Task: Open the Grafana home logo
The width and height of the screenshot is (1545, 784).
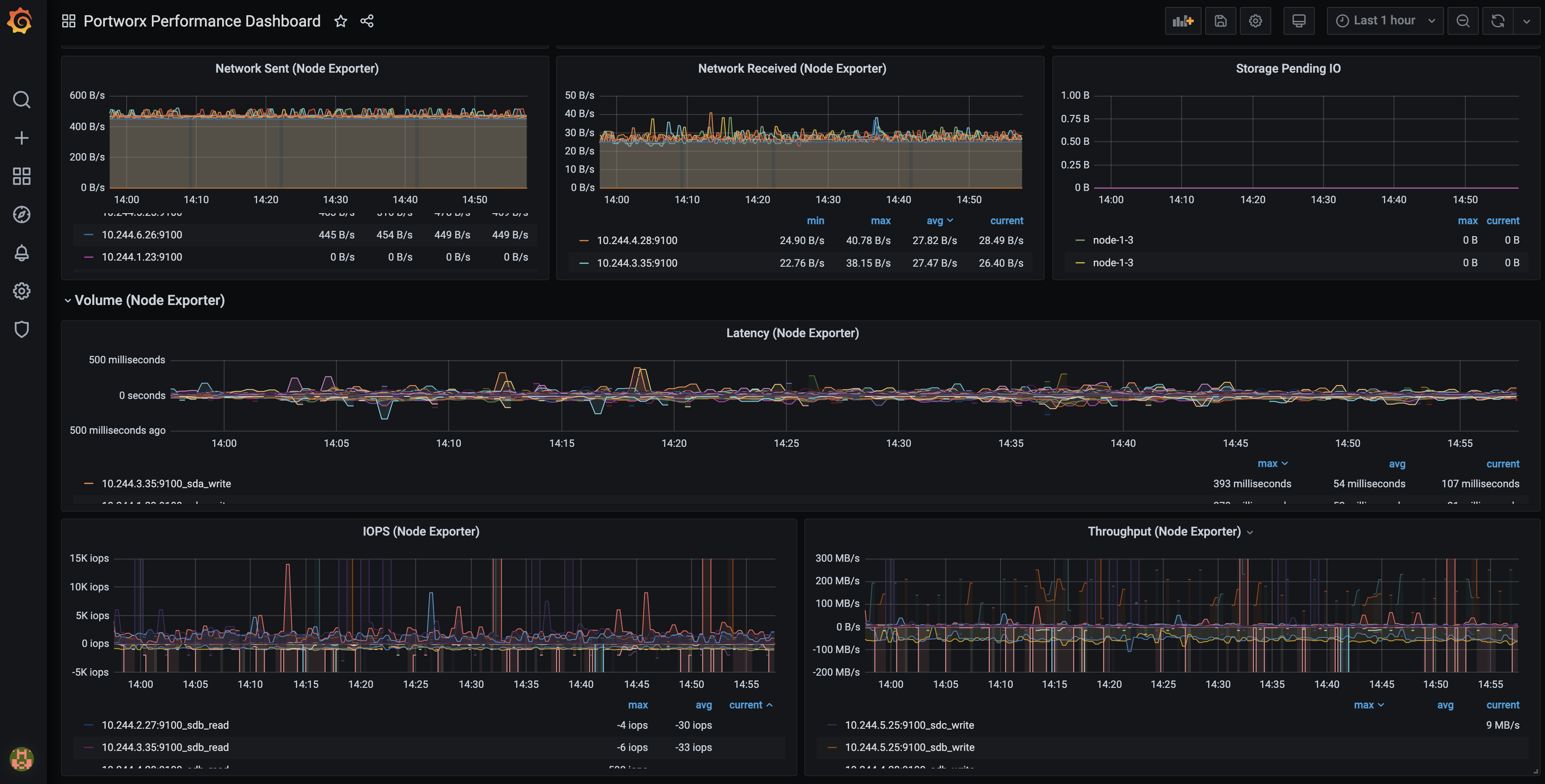Action: [20, 22]
